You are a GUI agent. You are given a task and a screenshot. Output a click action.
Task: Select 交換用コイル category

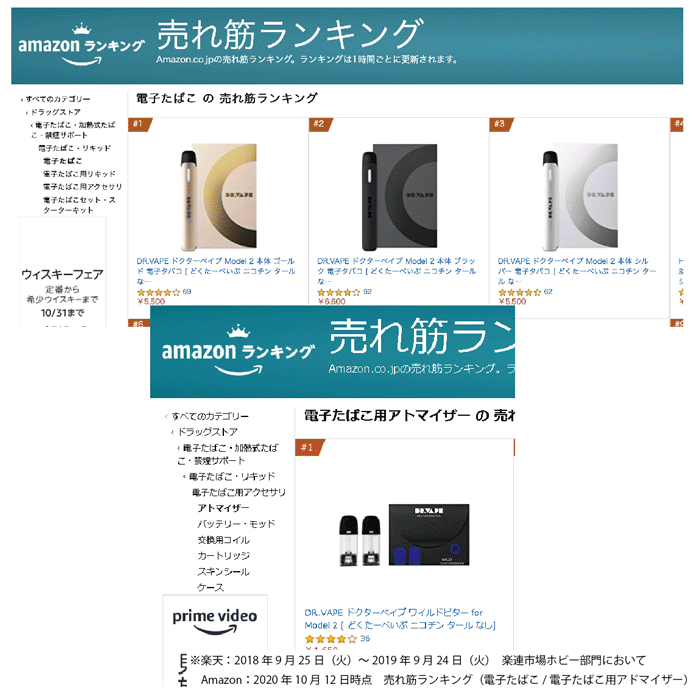point(224,540)
